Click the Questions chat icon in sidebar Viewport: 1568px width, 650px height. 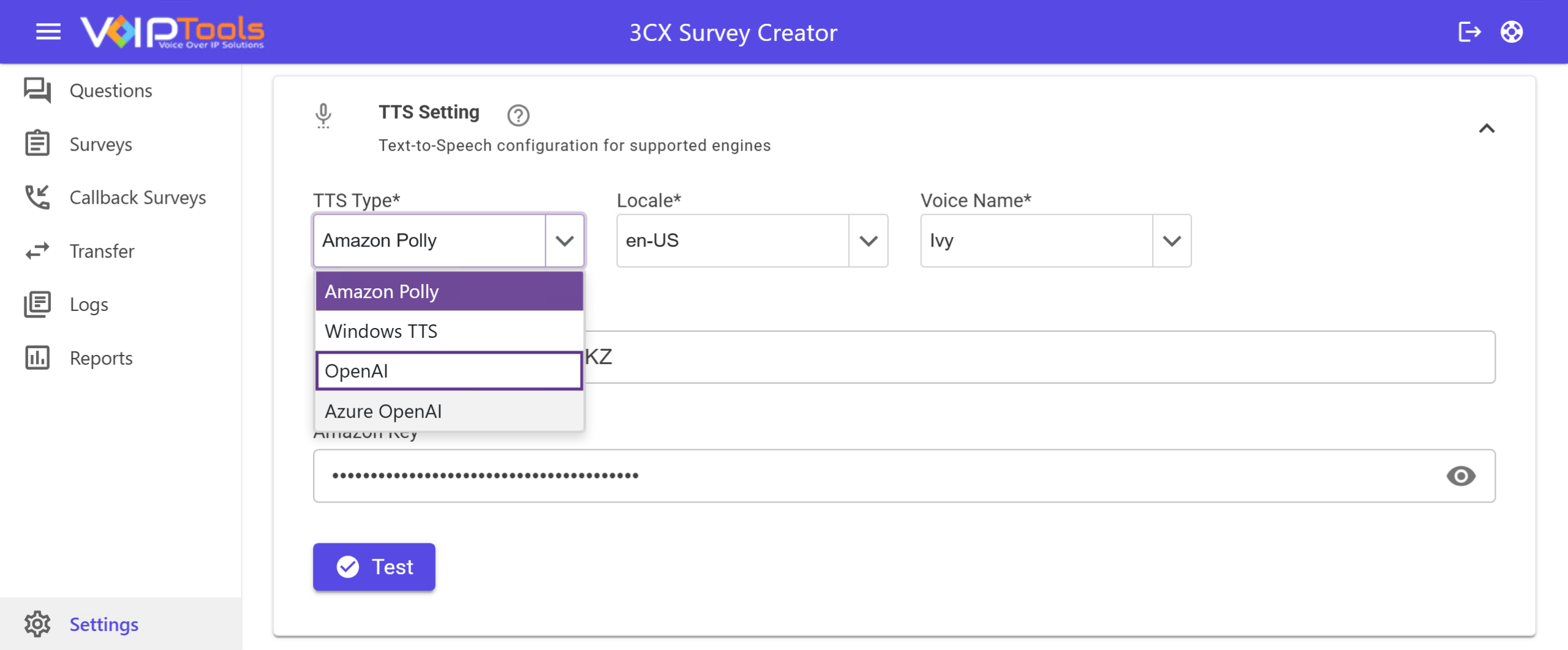(x=37, y=91)
